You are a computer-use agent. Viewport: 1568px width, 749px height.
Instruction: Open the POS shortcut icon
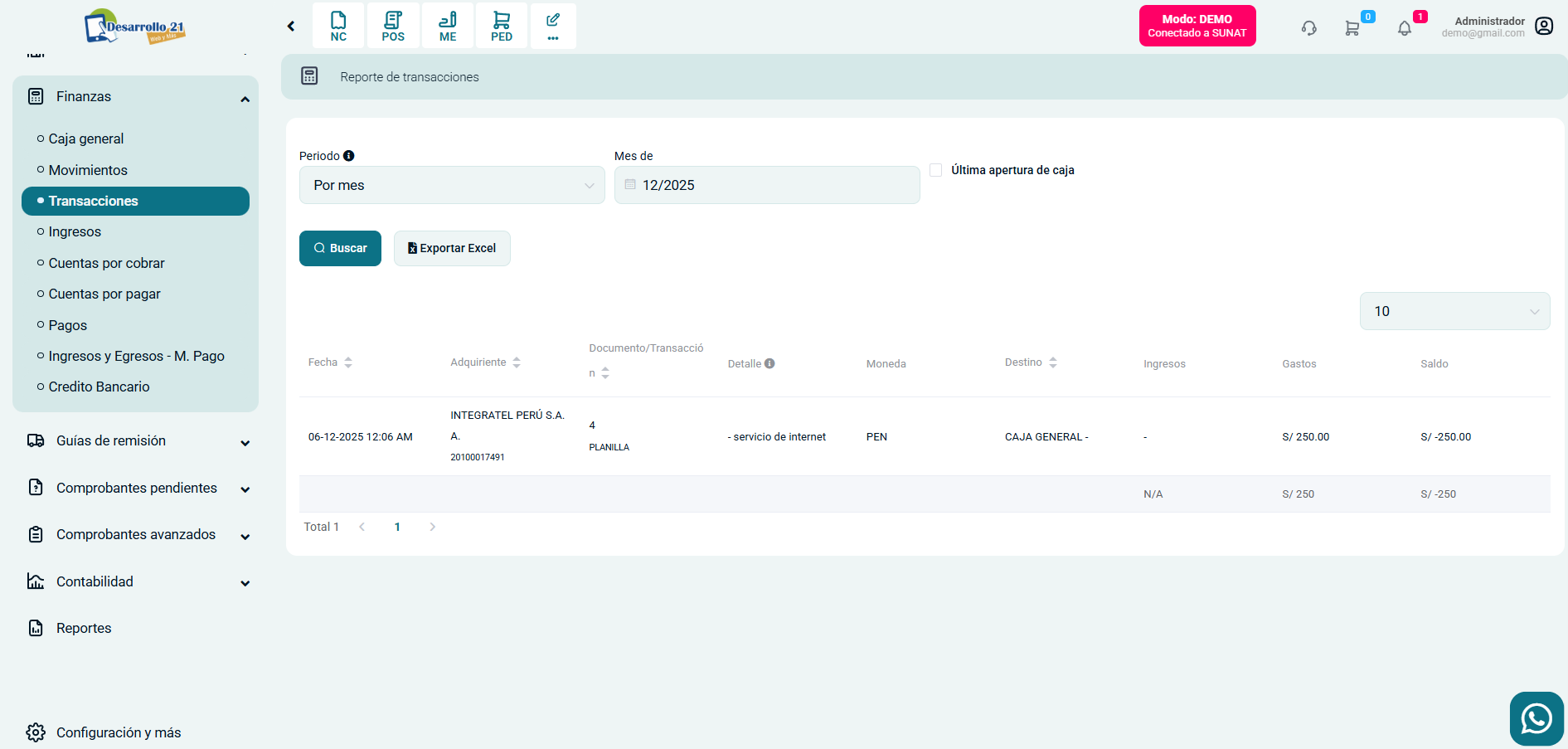tap(393, 26)
